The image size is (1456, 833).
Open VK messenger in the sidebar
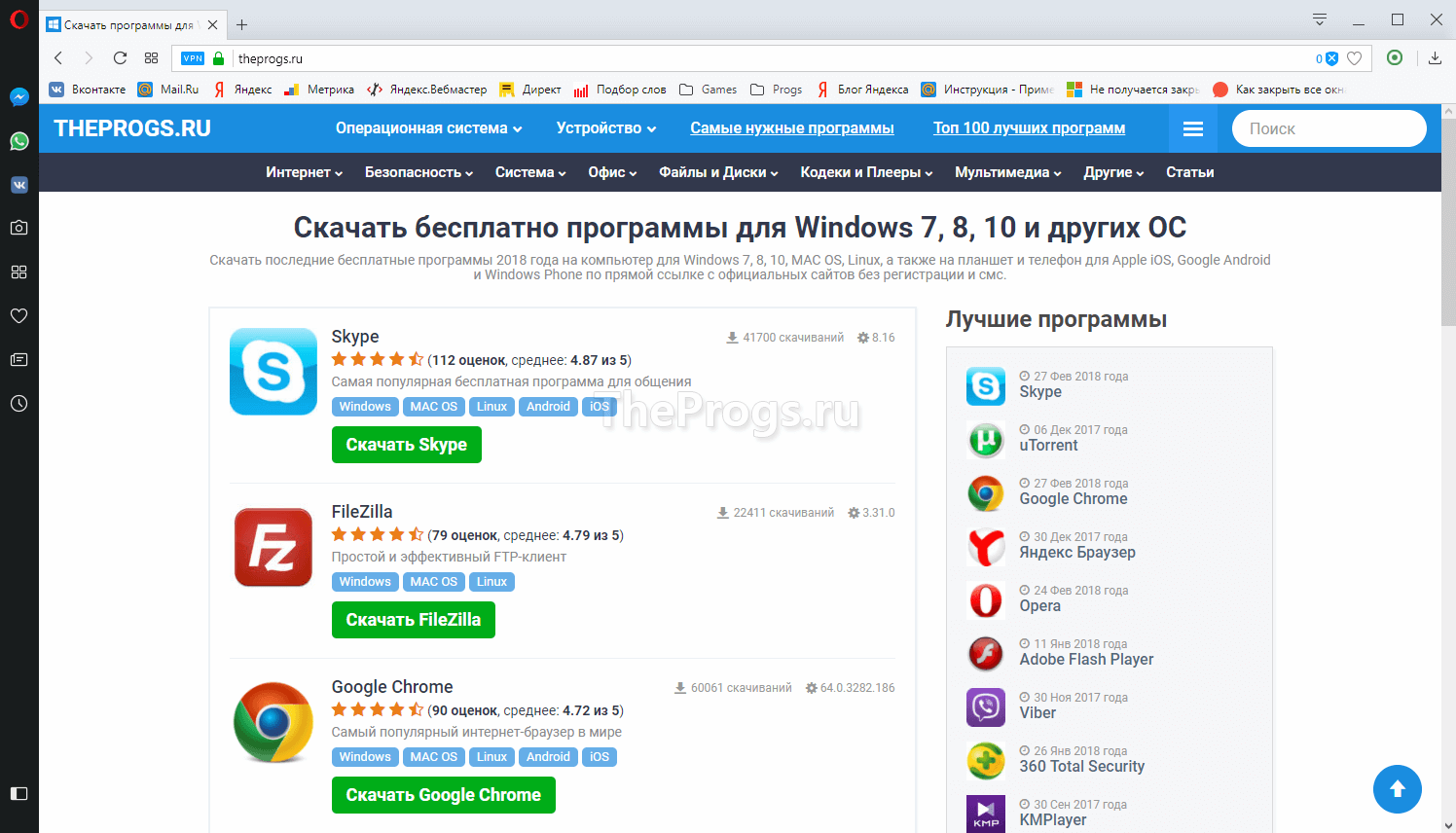click(x=18, y=185)
